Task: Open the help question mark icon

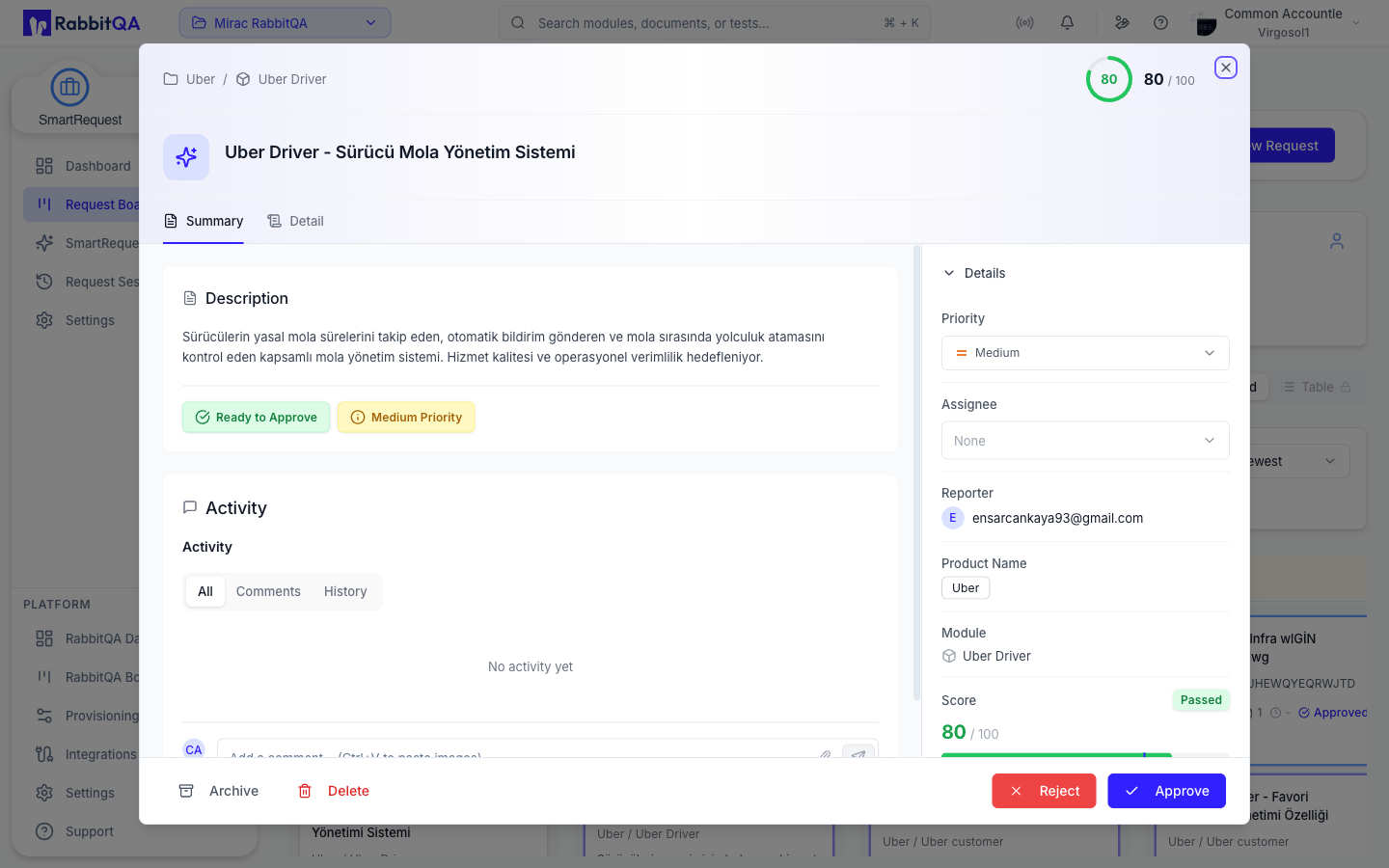Action: pos(1161,23)
